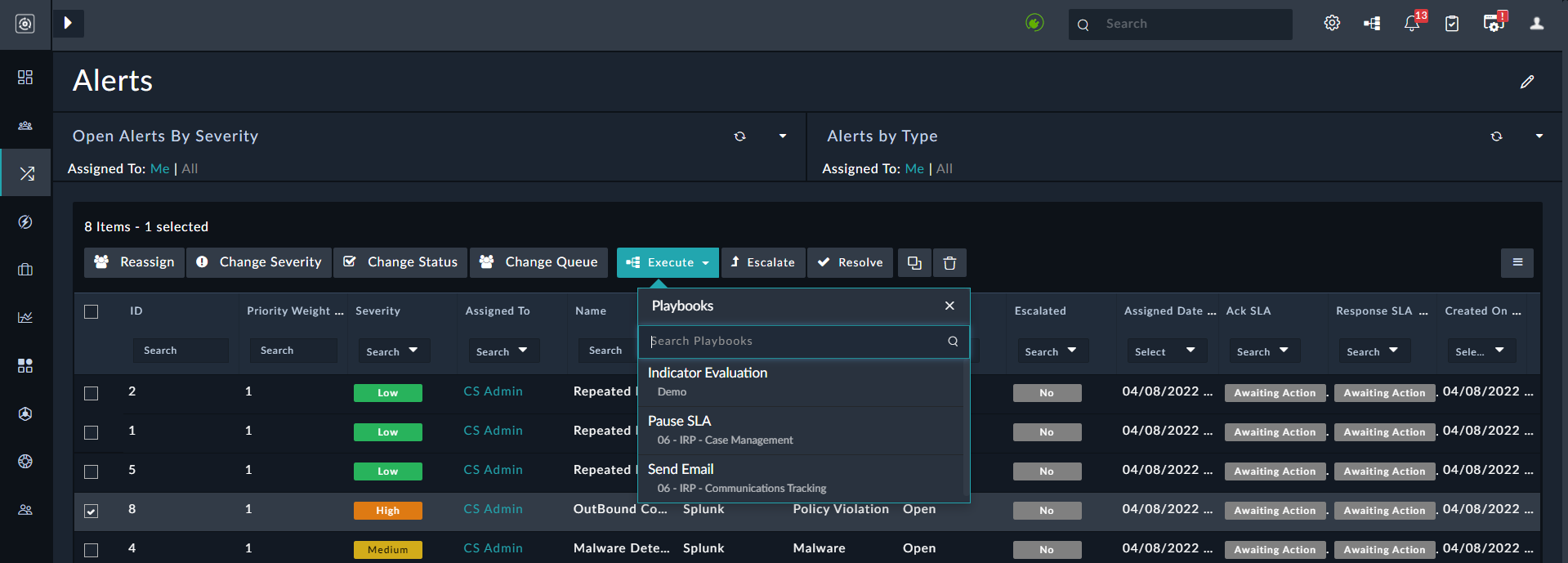Screen dimensions: 1568x563
Task: Refresh the Alerts by Type widget
Action: tap(1497, 136)
